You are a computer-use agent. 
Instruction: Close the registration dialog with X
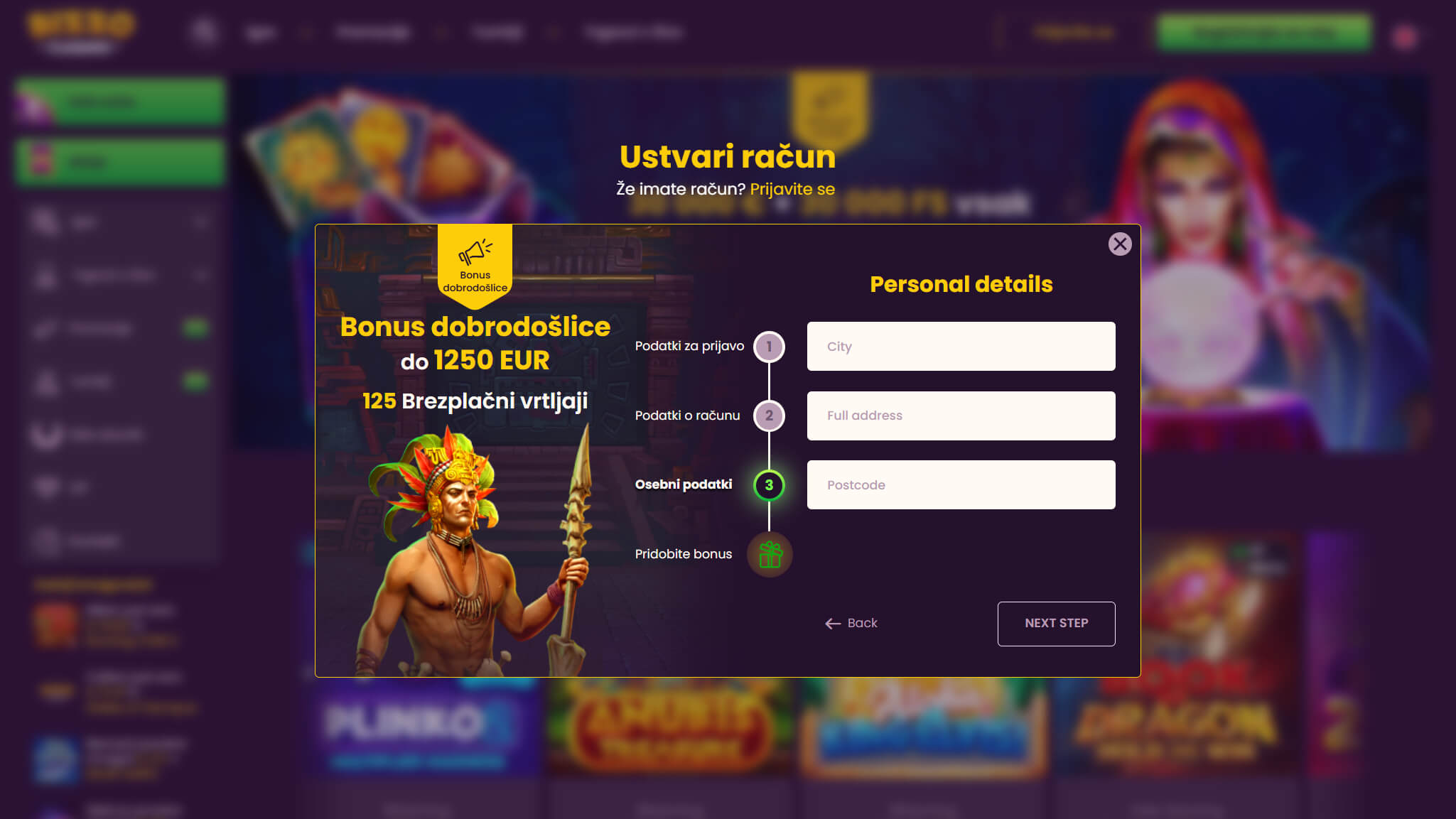[x=1120, y=244]
